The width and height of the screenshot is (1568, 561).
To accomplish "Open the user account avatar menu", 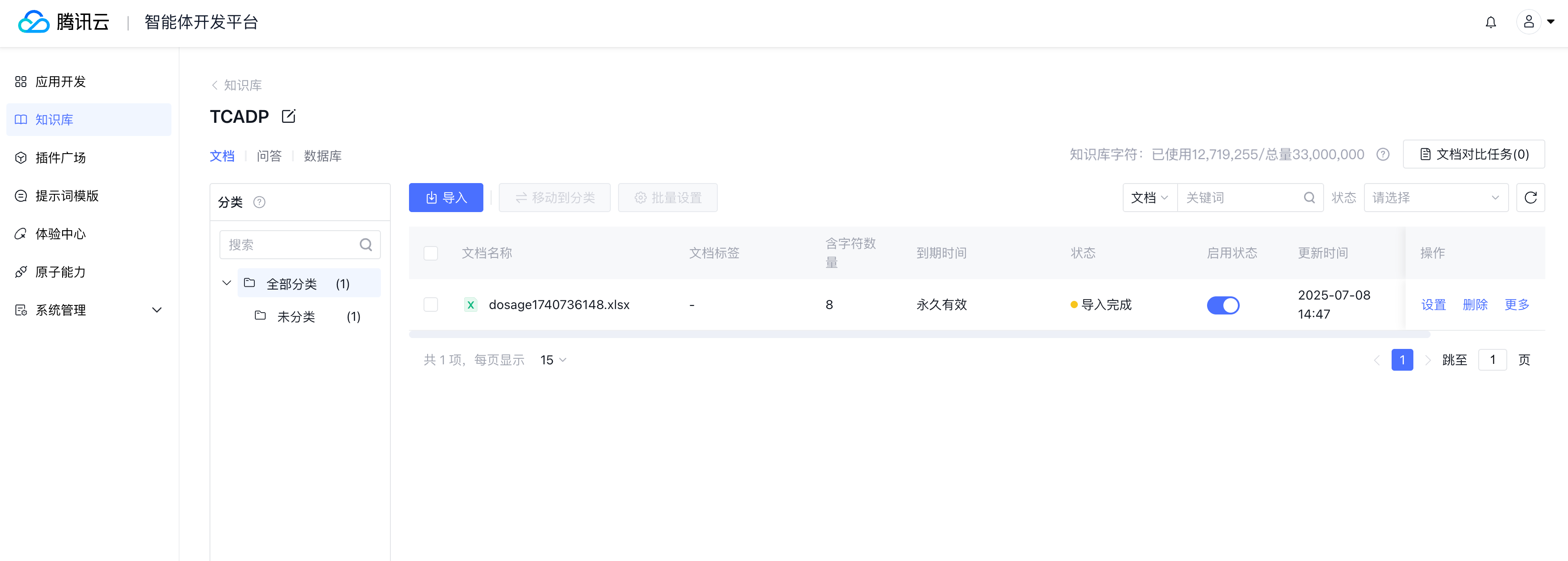I will click(x=1529, y=23).
